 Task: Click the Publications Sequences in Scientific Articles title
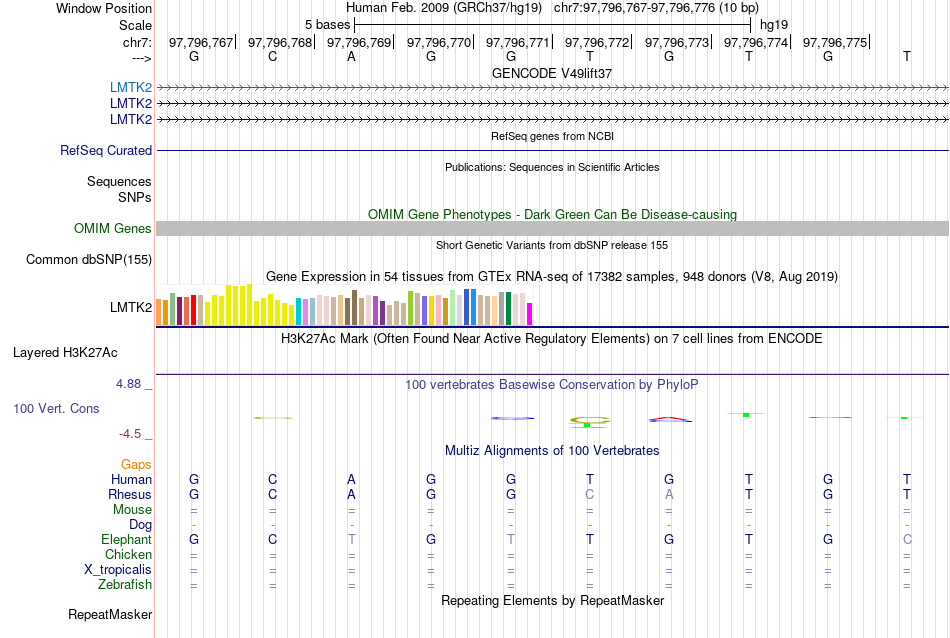552,167
